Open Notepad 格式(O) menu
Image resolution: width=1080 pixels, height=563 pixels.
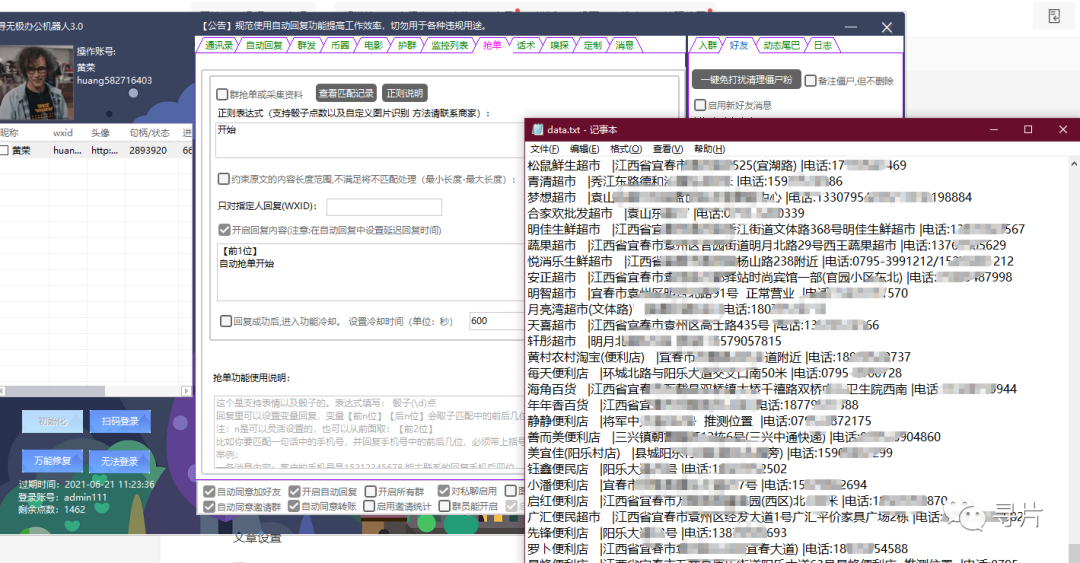click(x=625, y=149)
